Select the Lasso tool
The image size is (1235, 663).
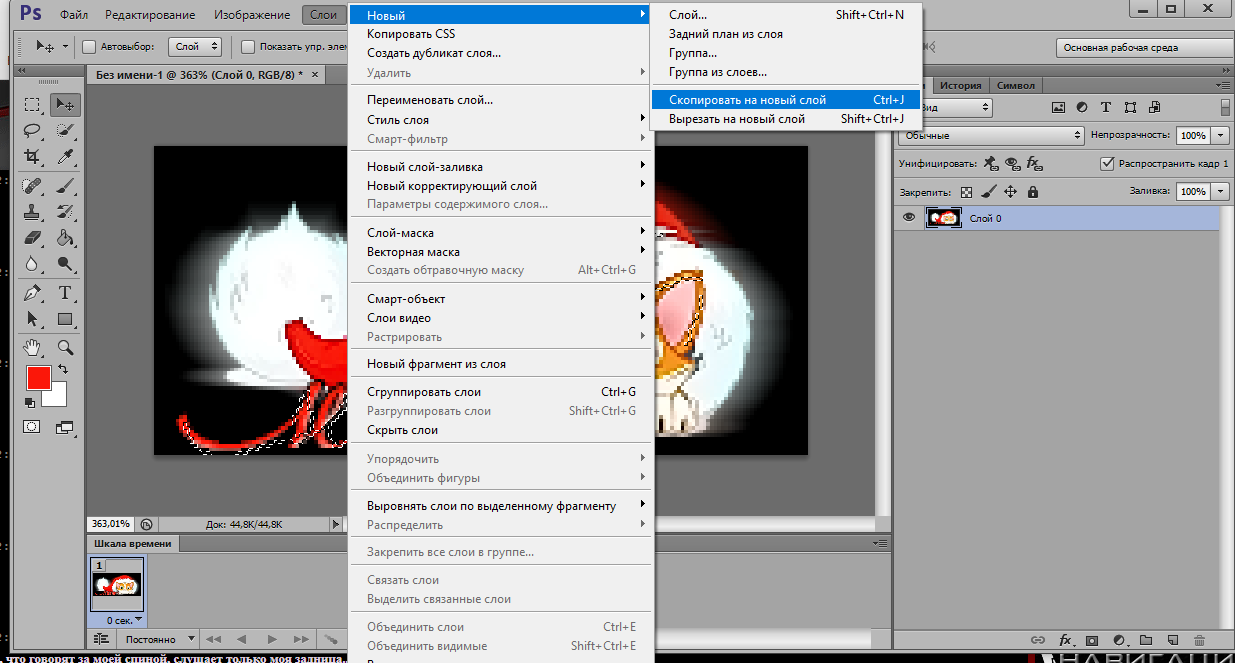click(33, 130)
